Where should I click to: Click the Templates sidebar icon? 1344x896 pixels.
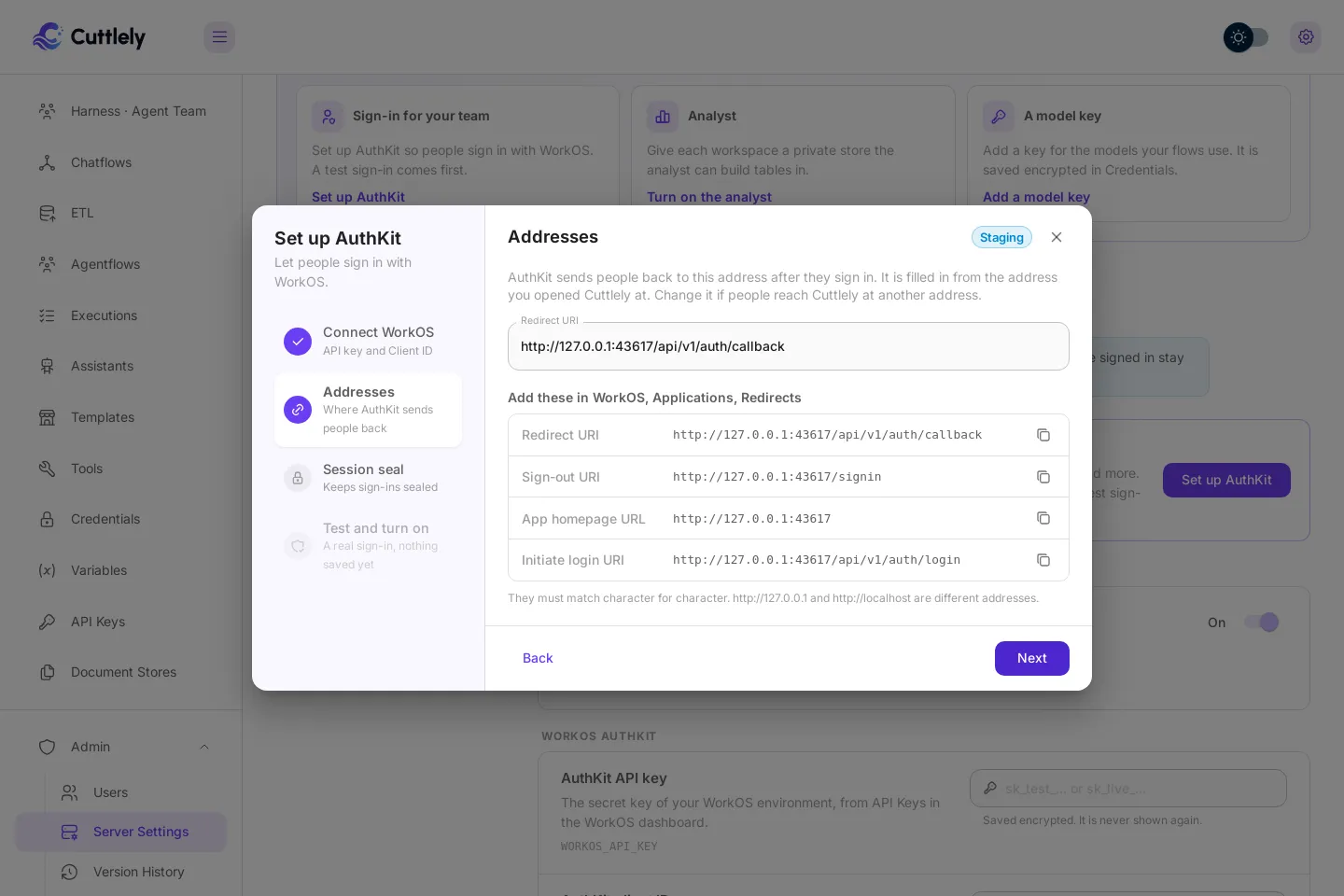coord(47,417)
